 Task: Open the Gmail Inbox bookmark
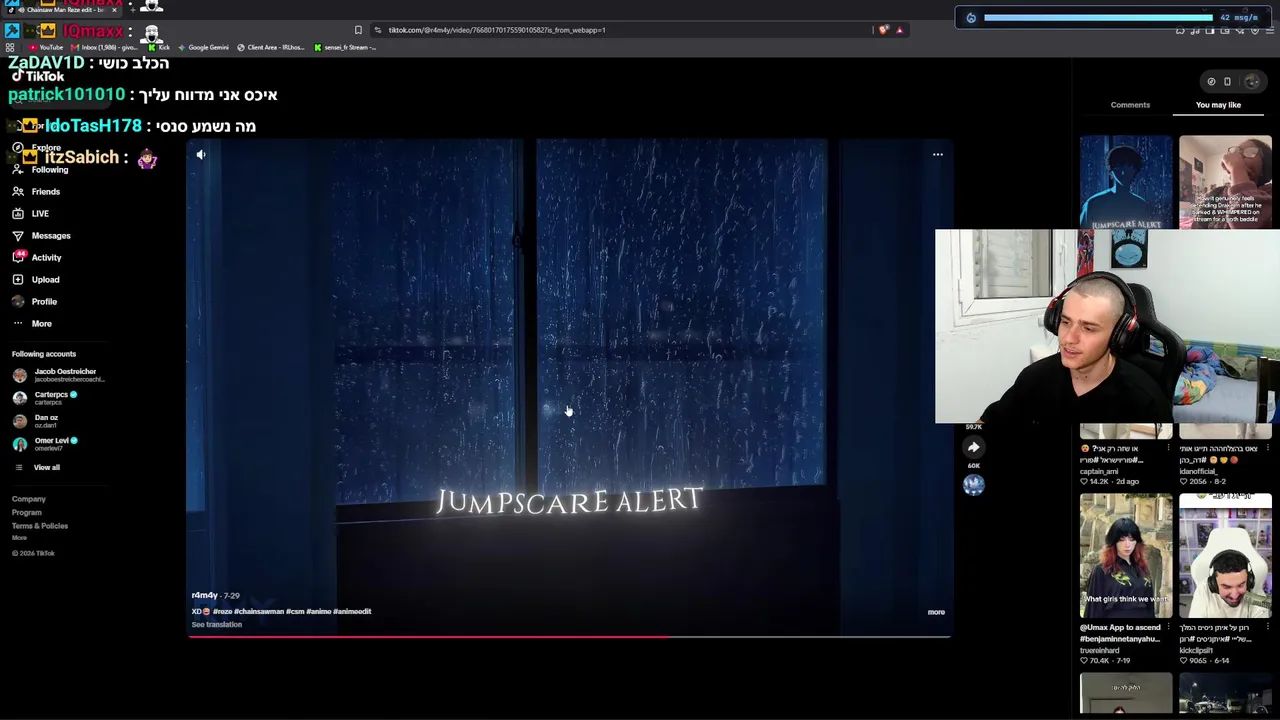pos(104,47)
